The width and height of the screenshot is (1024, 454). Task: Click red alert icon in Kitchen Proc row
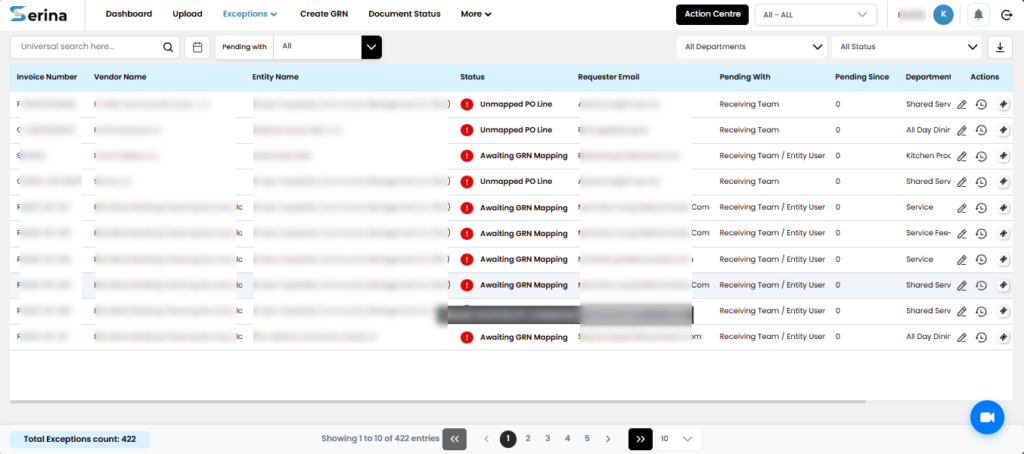(x=466, y=156)
